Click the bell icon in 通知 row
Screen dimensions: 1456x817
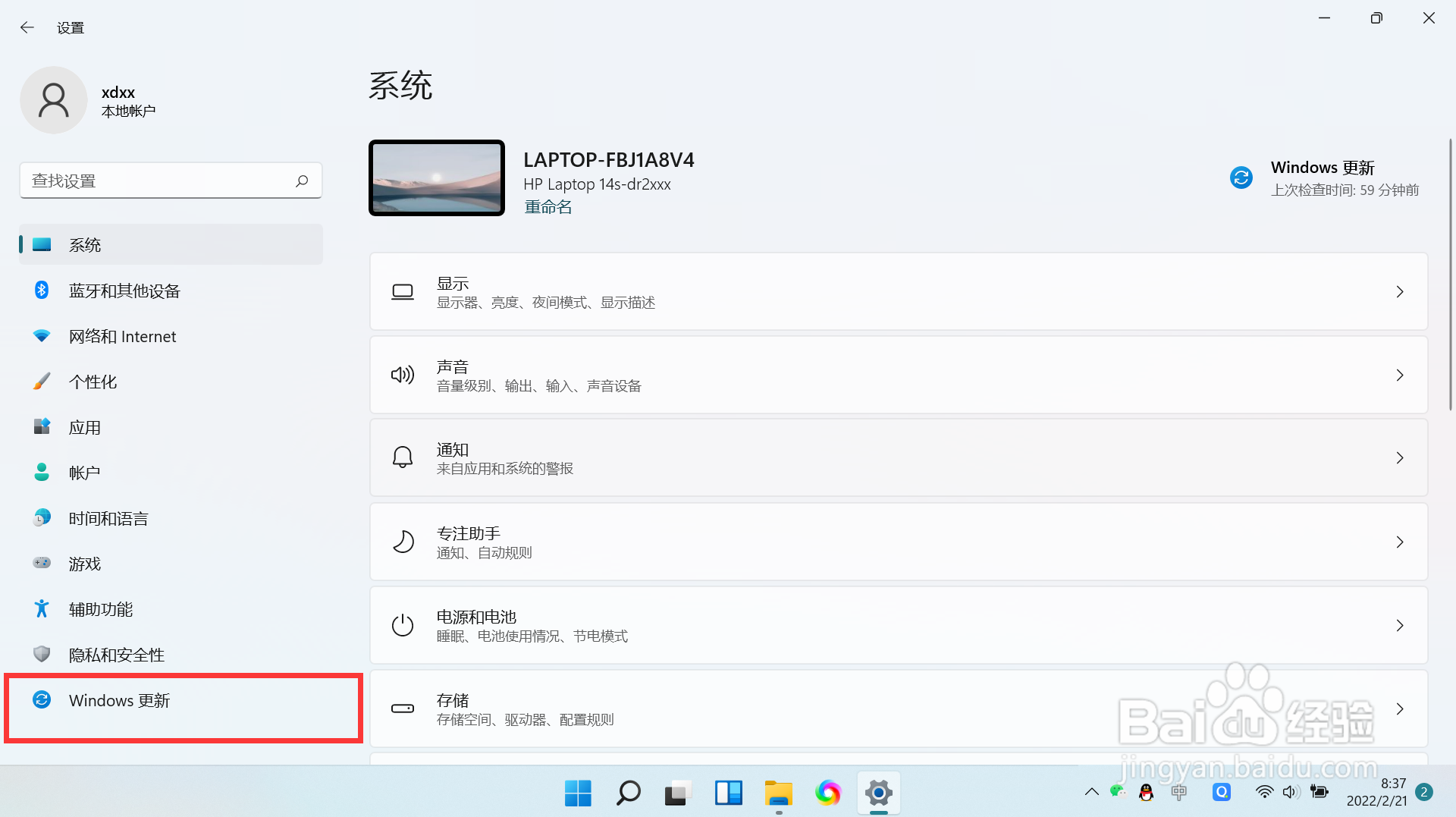(x=403, y=457)
